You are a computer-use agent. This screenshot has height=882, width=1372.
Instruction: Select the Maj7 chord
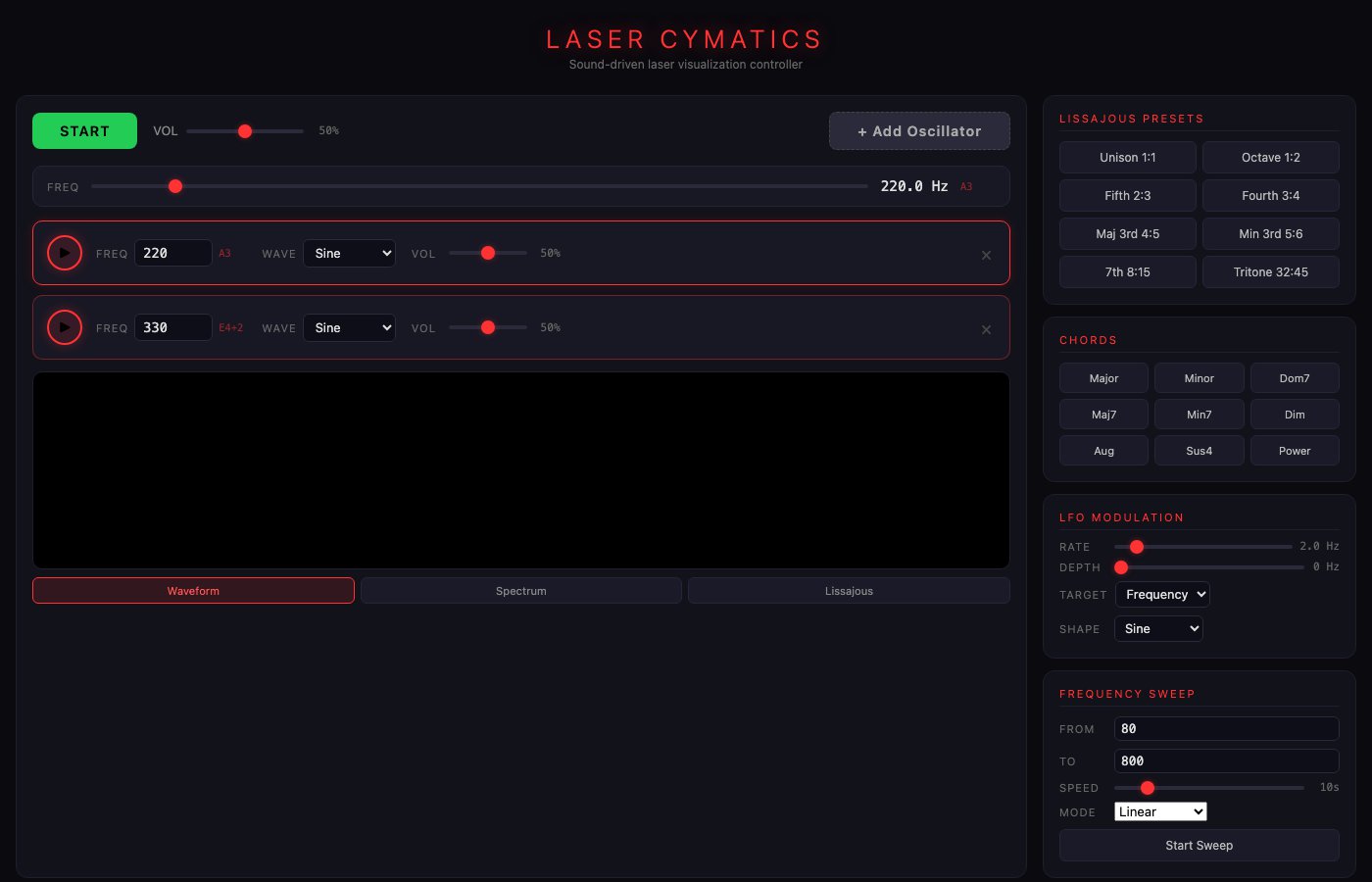coord(1103,415)
